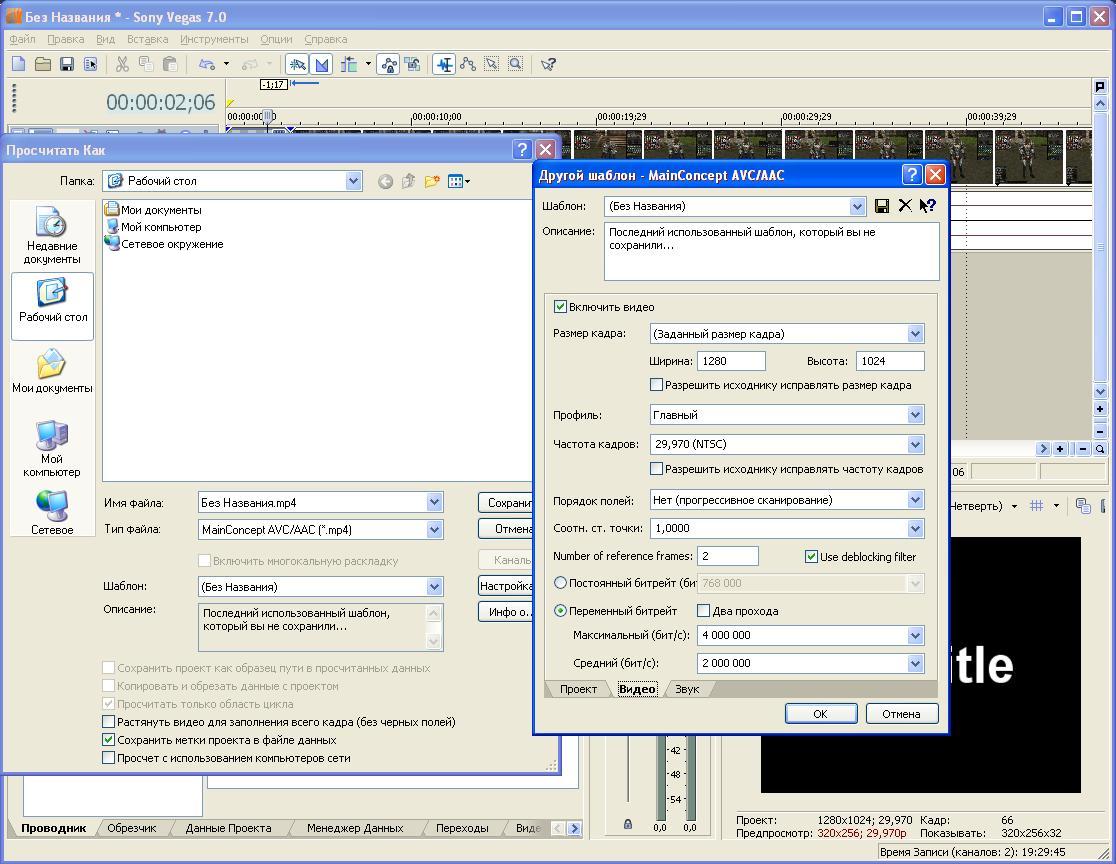Open the 'Частота кадров' dropdown
This screenshot has height=864, width=1116.
click(x=915, y=444)
